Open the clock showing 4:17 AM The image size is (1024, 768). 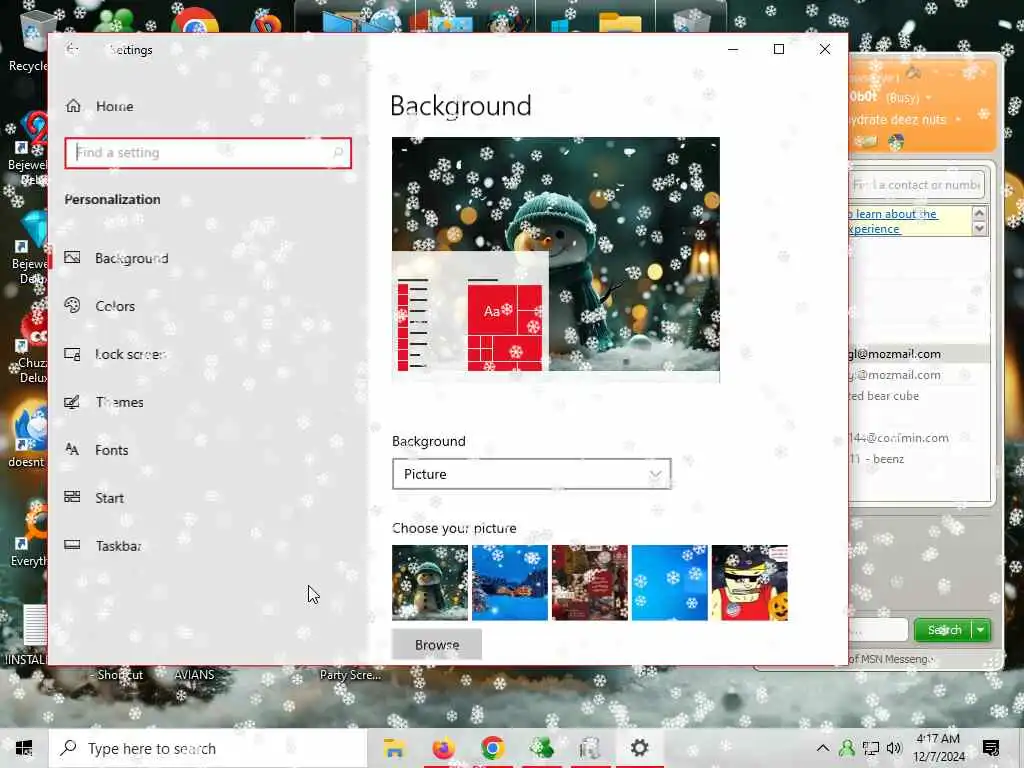(938, 748)
